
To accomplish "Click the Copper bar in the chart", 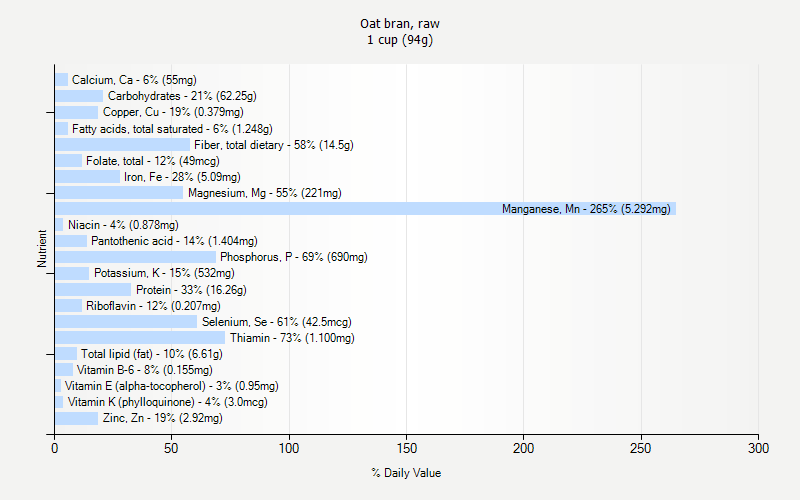I will 77,112.
